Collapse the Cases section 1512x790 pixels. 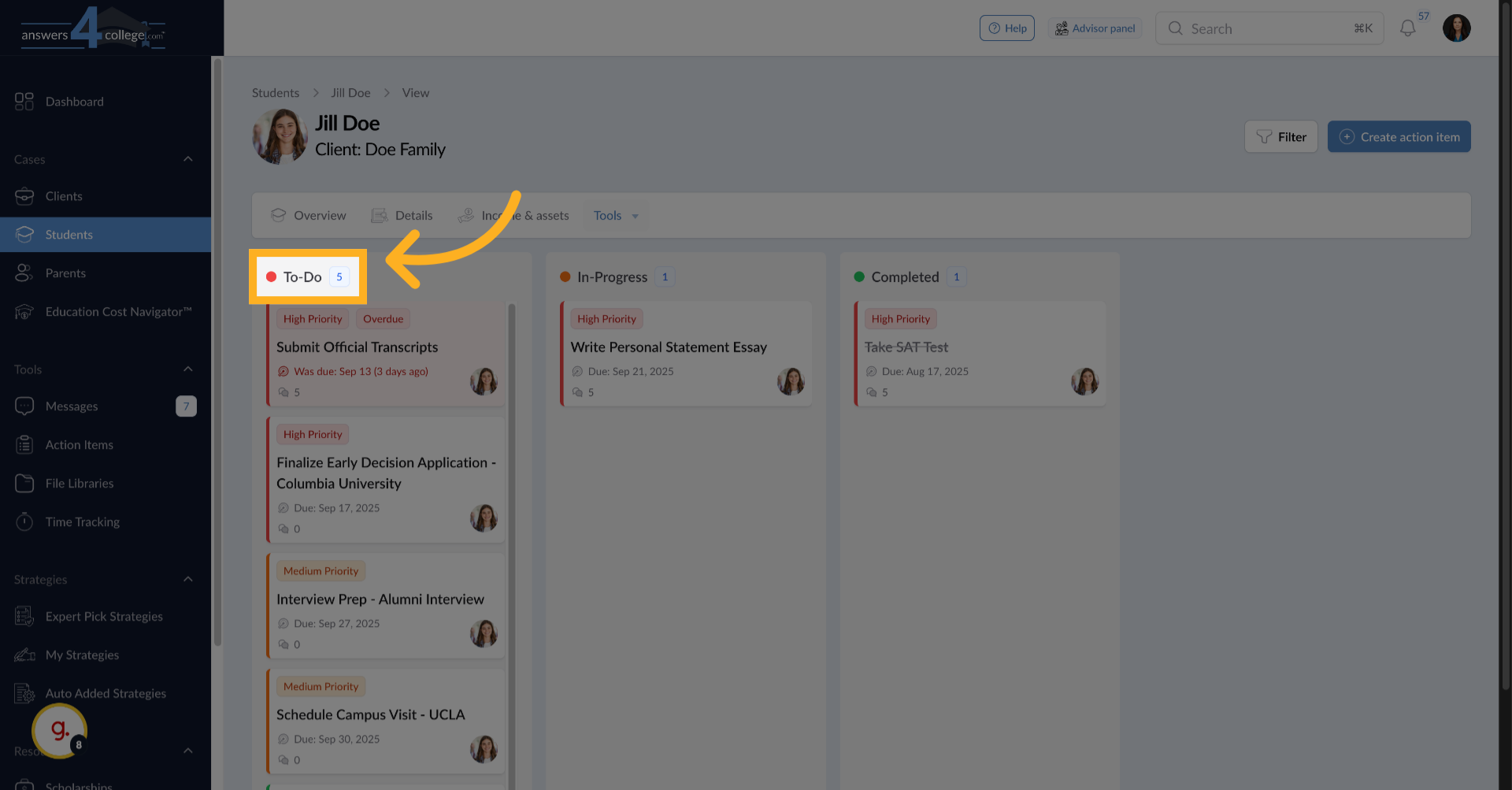pyautogui.click(x=188, y=158)
